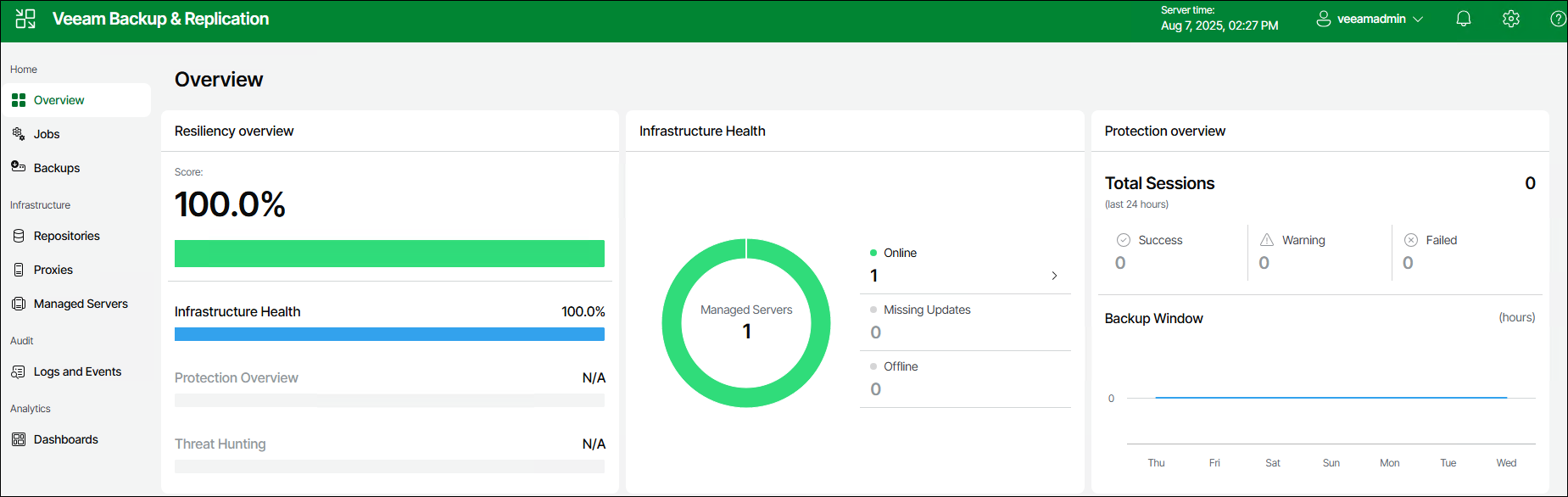Click the Failed cross icon
1568x497 pixels.
coord(1411,240)
